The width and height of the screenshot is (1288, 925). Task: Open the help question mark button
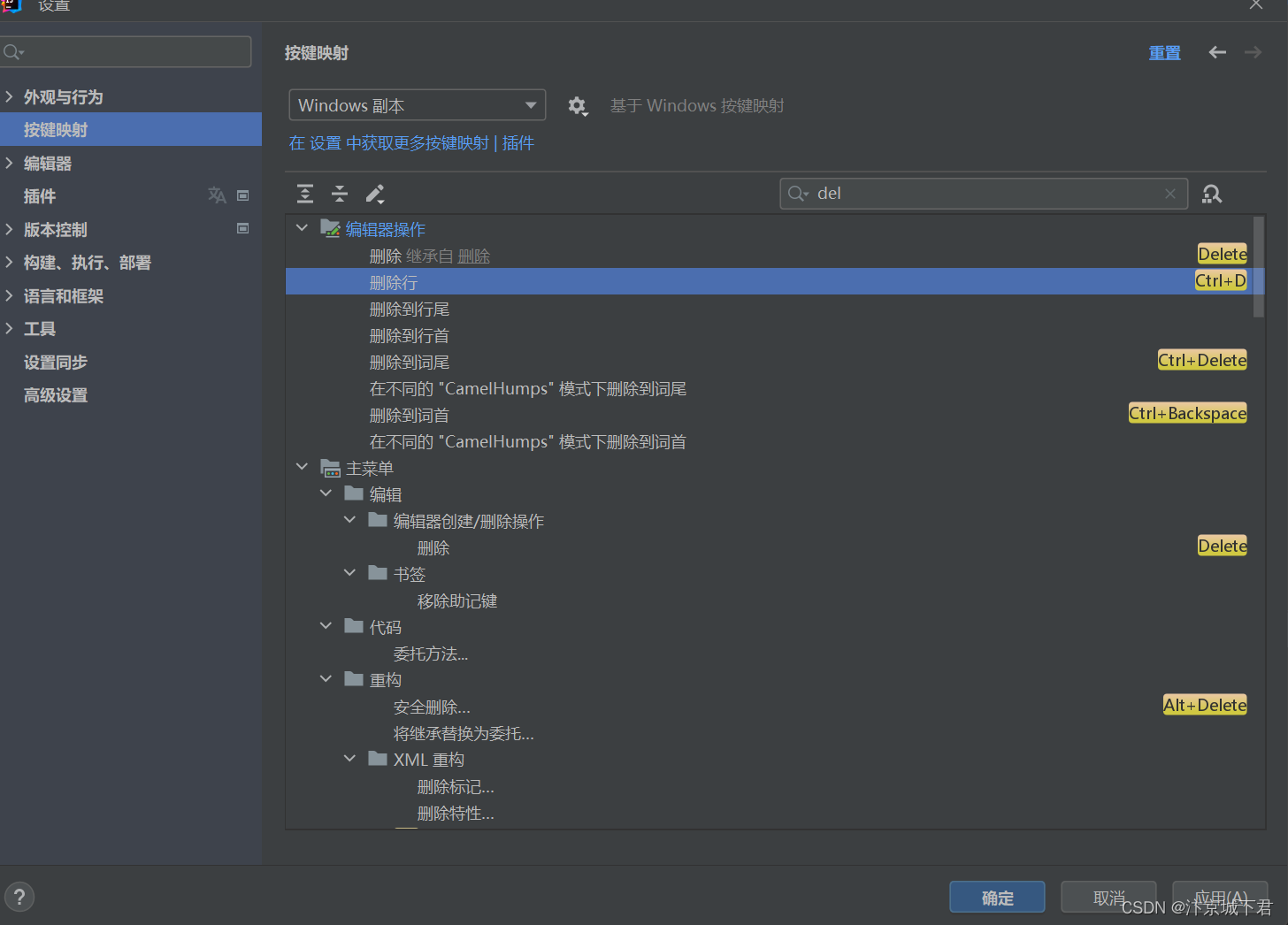pos(19,897)
